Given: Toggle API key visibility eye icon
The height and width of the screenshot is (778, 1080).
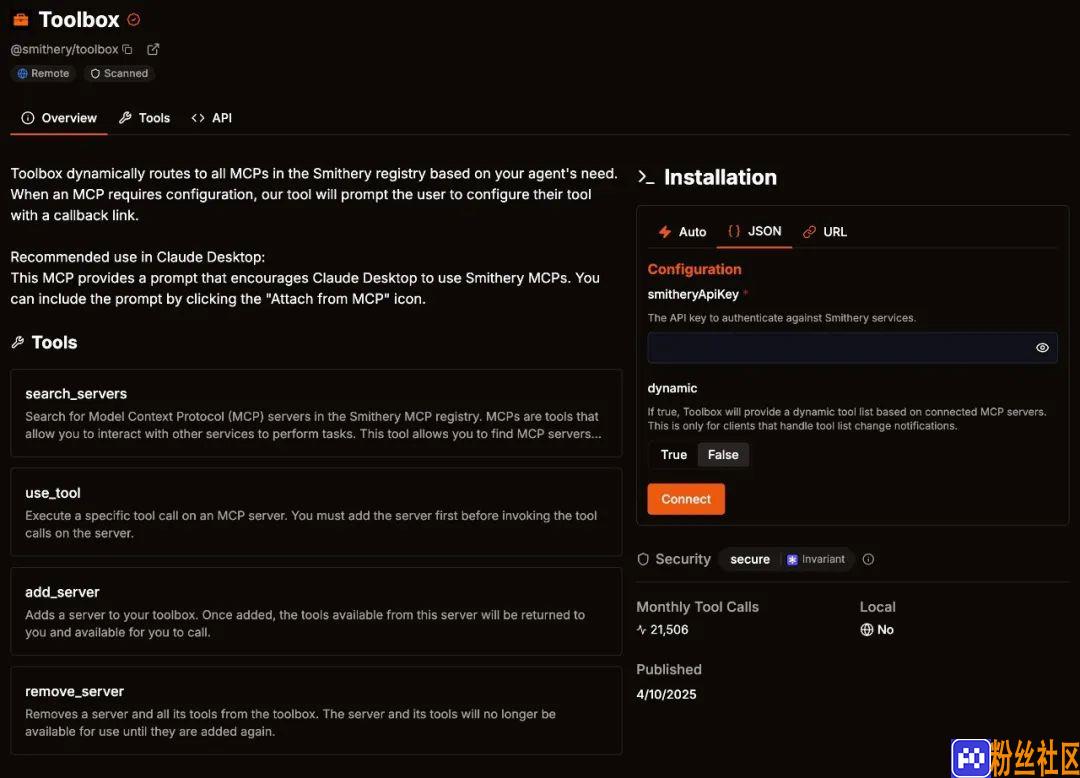Looking at the screenshot, I should pyautogui.click(x=1042, y=348).
